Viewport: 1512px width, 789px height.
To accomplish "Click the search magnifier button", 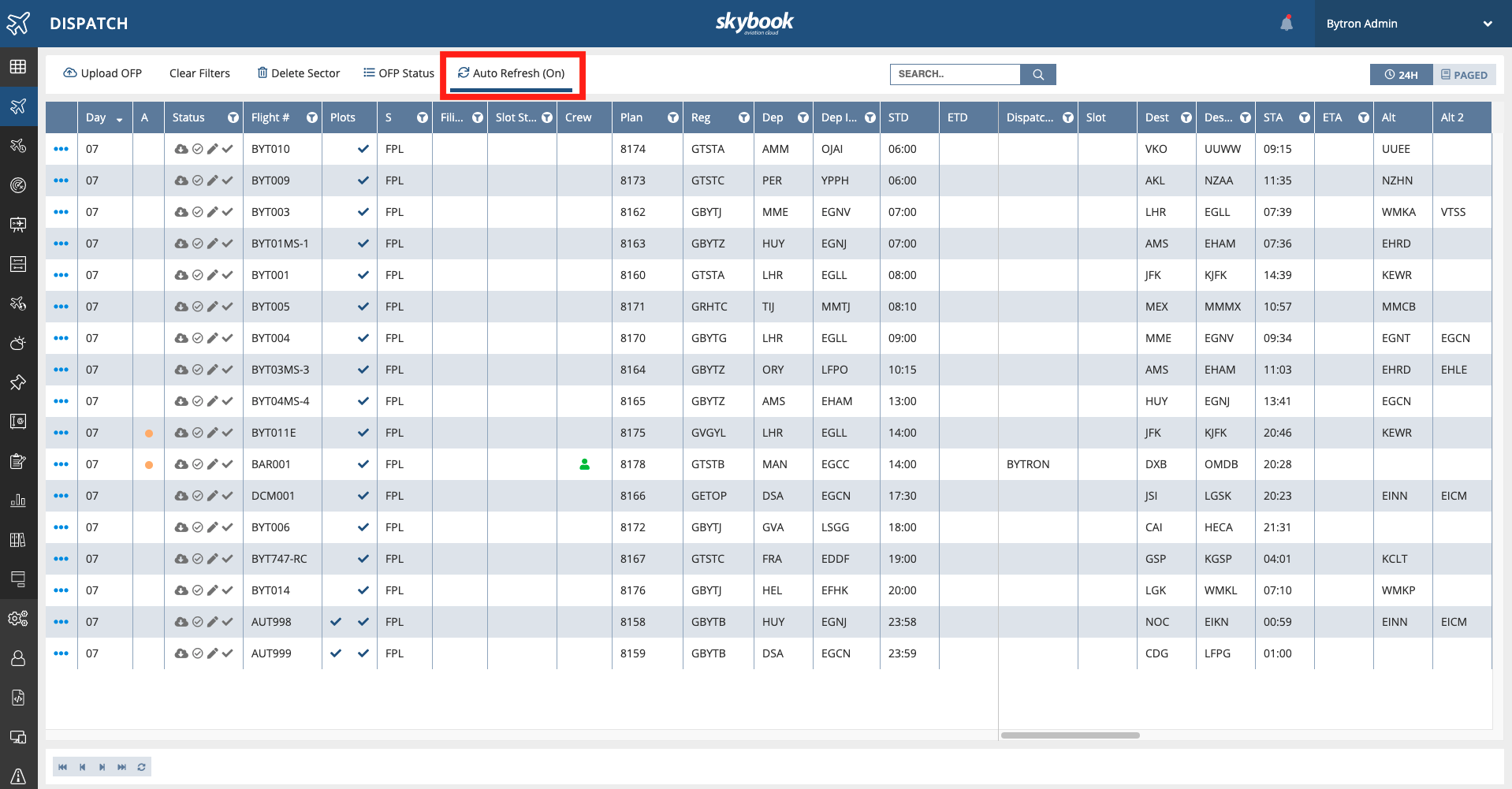I will pyautogui.click(x=1038, y=74).
